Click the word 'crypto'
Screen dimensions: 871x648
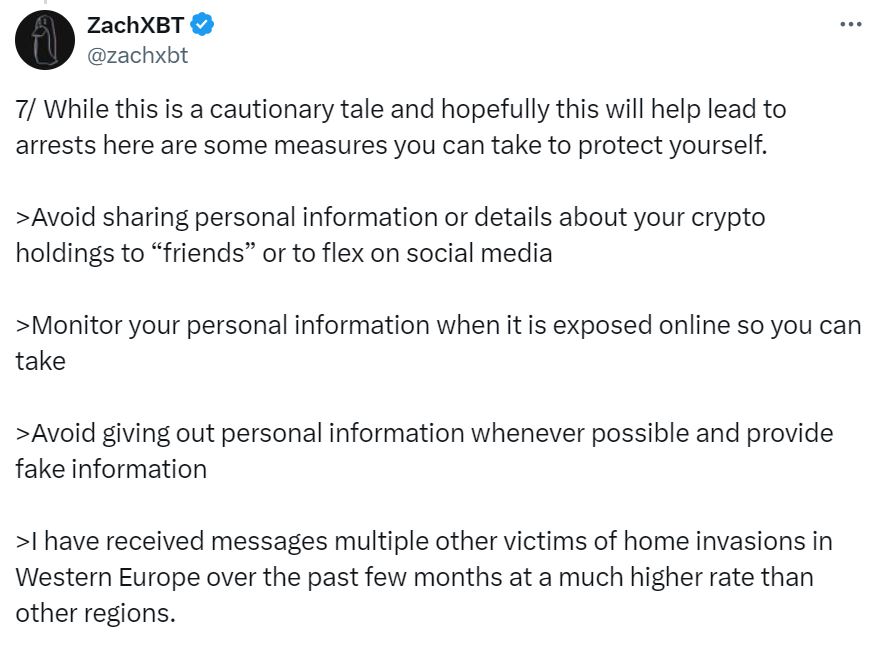coord(728,218)
